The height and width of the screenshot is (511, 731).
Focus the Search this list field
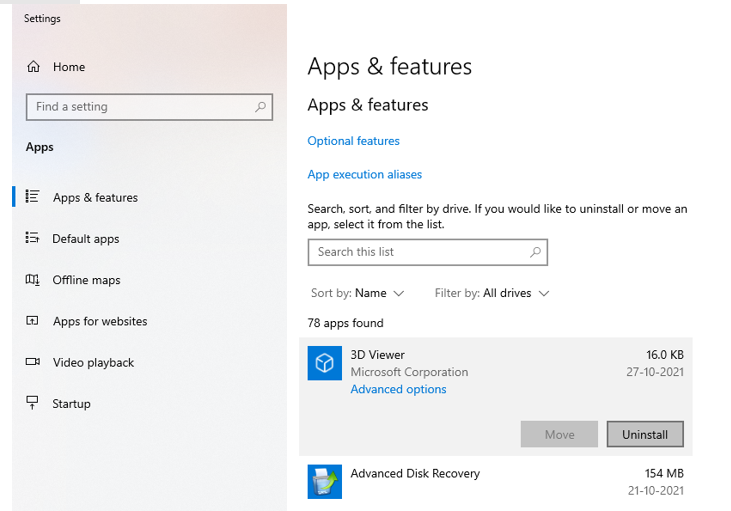click(428, 252)
